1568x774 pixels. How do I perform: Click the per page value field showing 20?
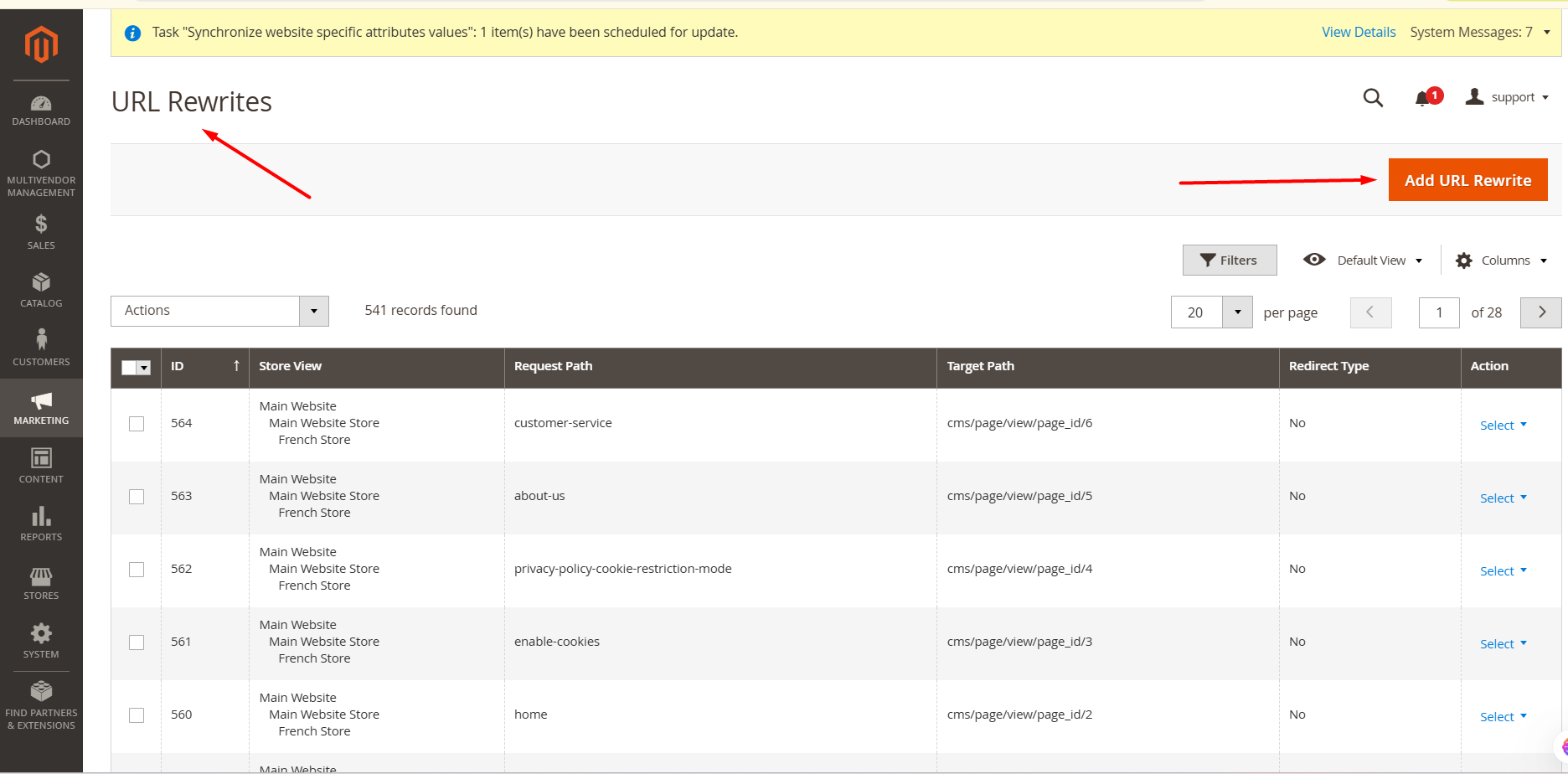(x=1196, y=312)
